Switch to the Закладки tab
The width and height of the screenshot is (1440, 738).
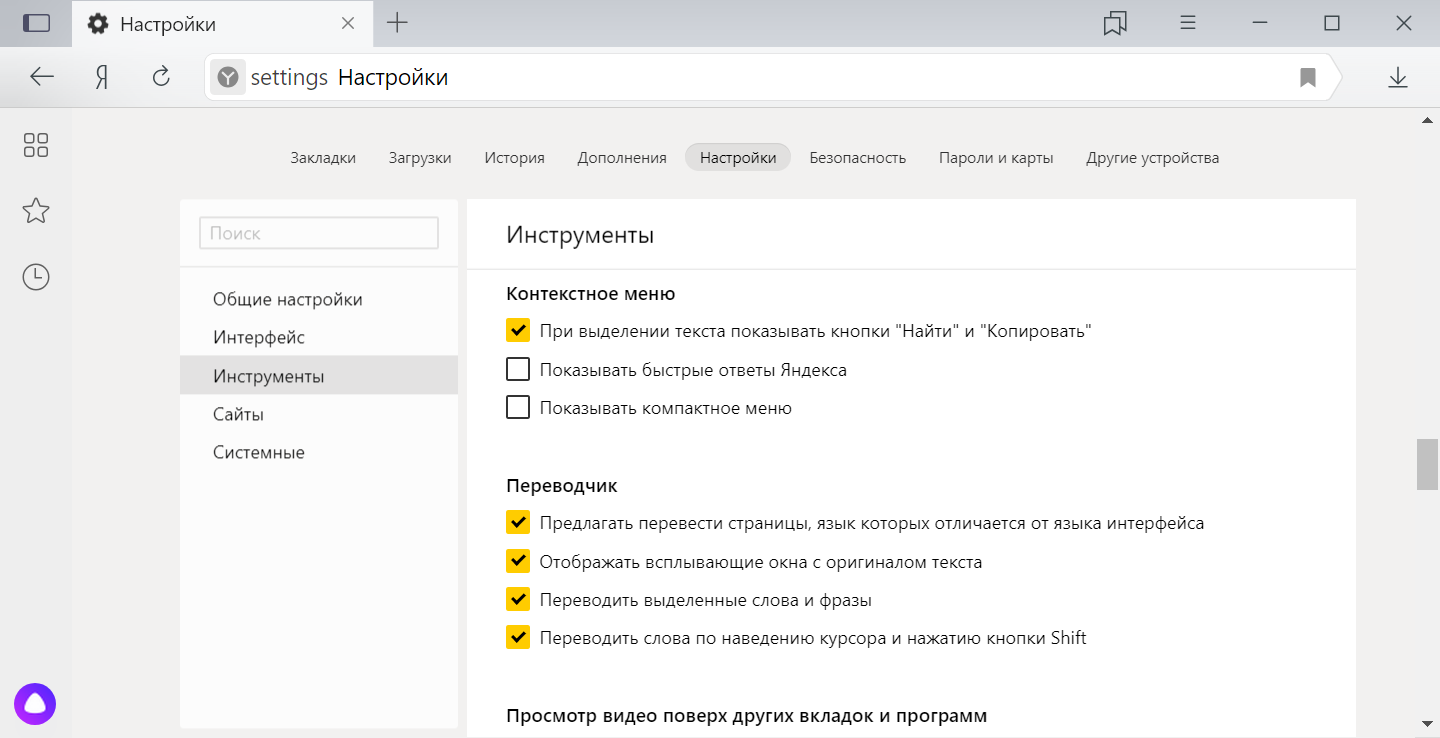click(x=323, y=158)
